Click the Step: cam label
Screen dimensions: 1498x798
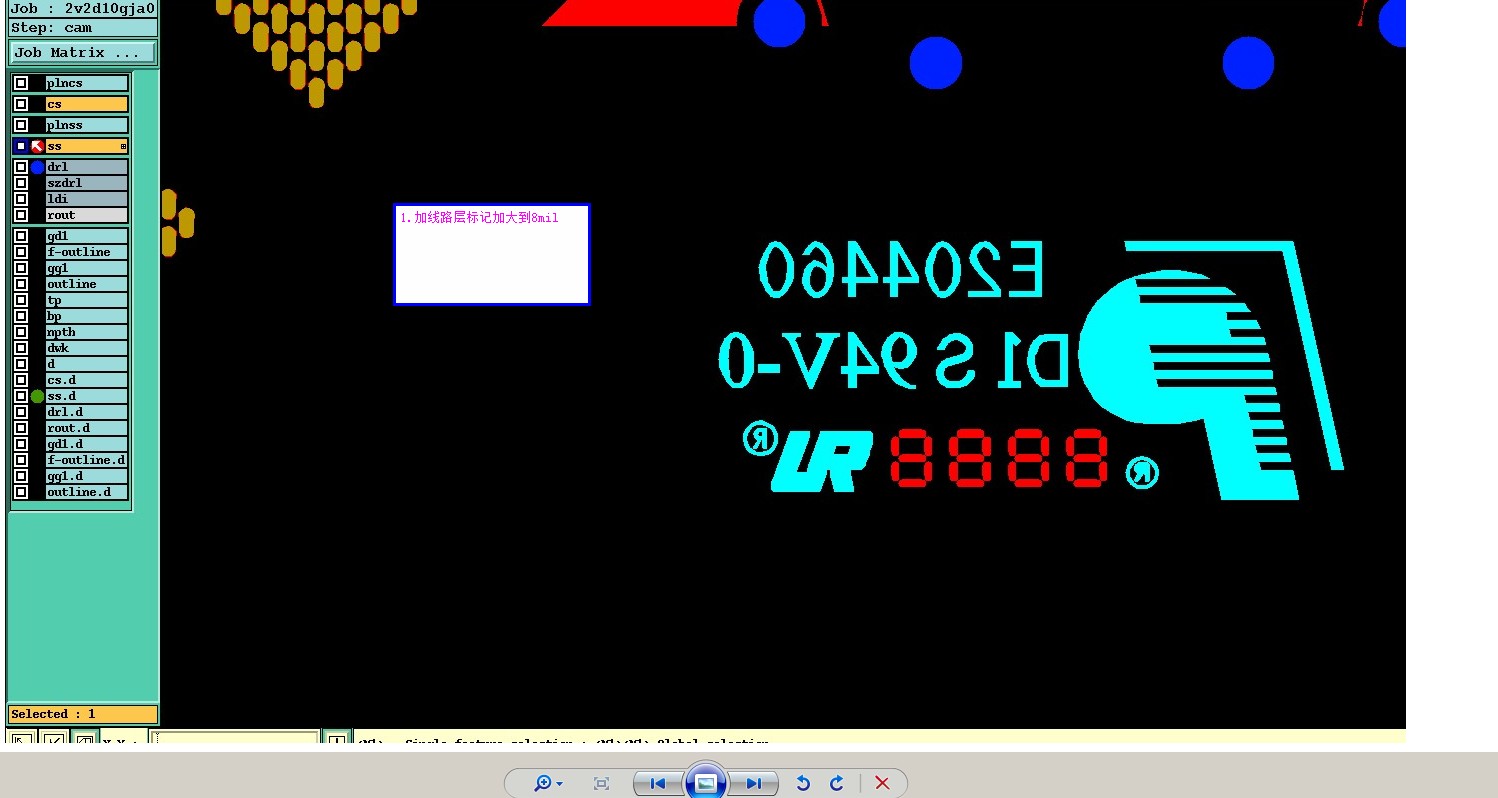click(83, 28)
